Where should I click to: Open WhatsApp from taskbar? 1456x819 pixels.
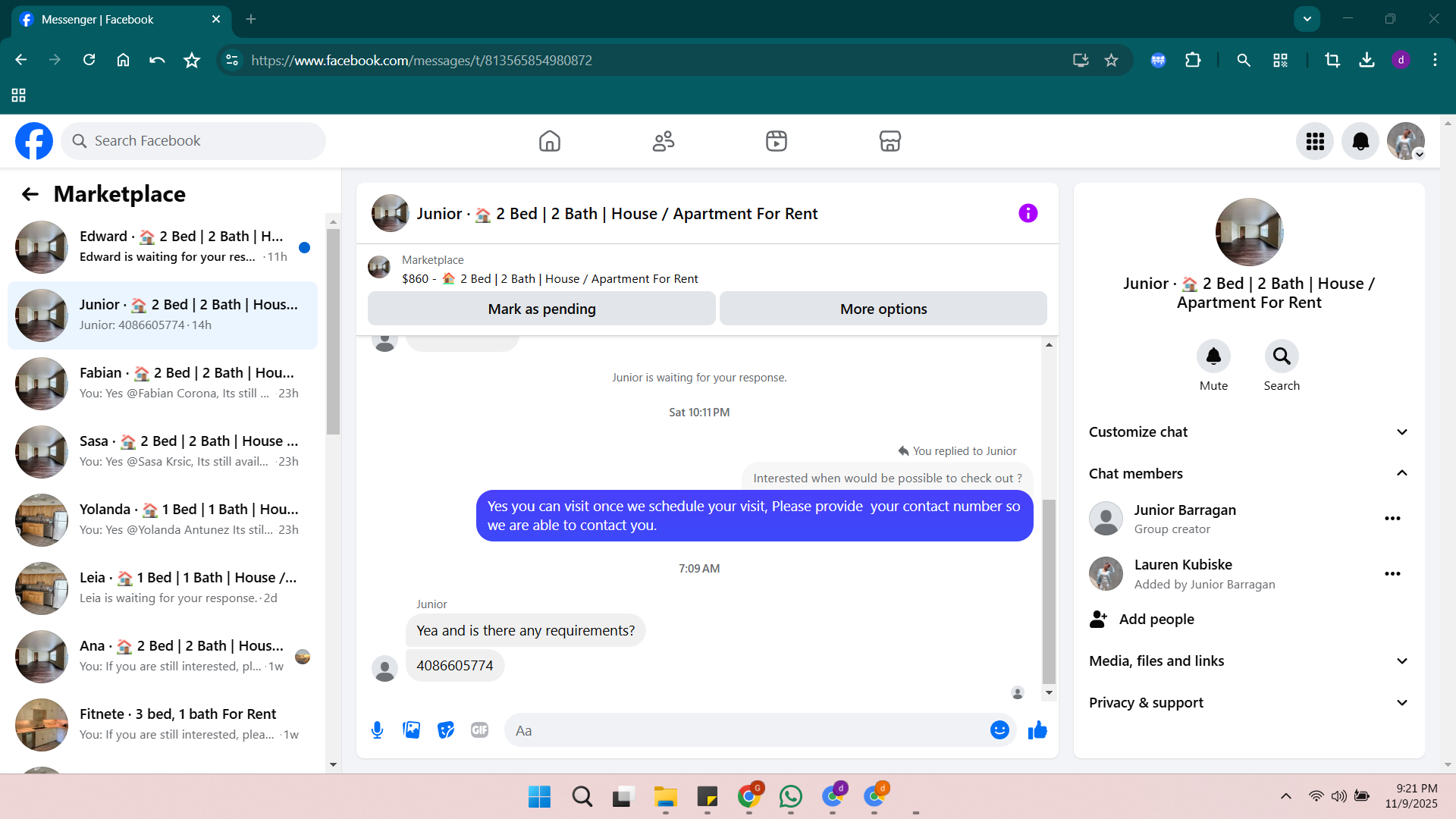pos(790,796)
